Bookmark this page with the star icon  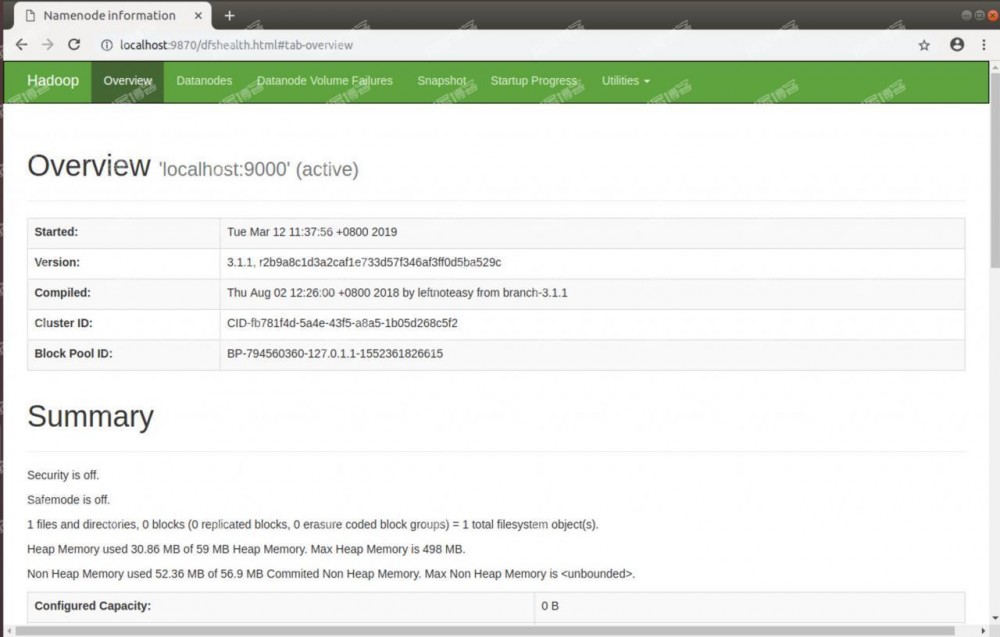[924, 45]
